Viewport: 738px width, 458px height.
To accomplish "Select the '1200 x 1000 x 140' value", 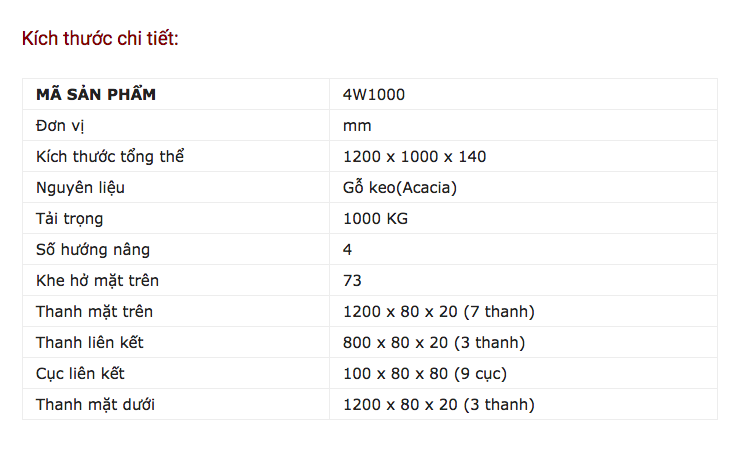I will click(x=414, y=157).
